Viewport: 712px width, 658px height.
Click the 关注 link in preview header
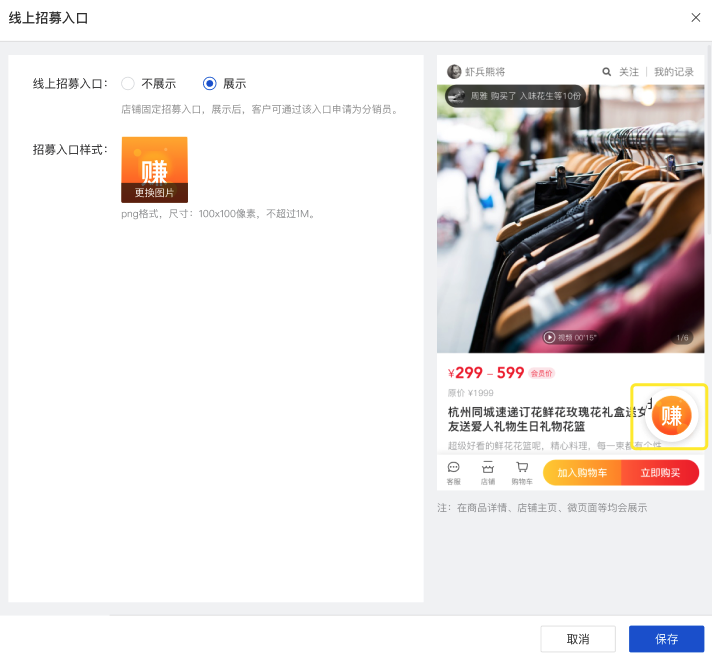click(629, 72)
